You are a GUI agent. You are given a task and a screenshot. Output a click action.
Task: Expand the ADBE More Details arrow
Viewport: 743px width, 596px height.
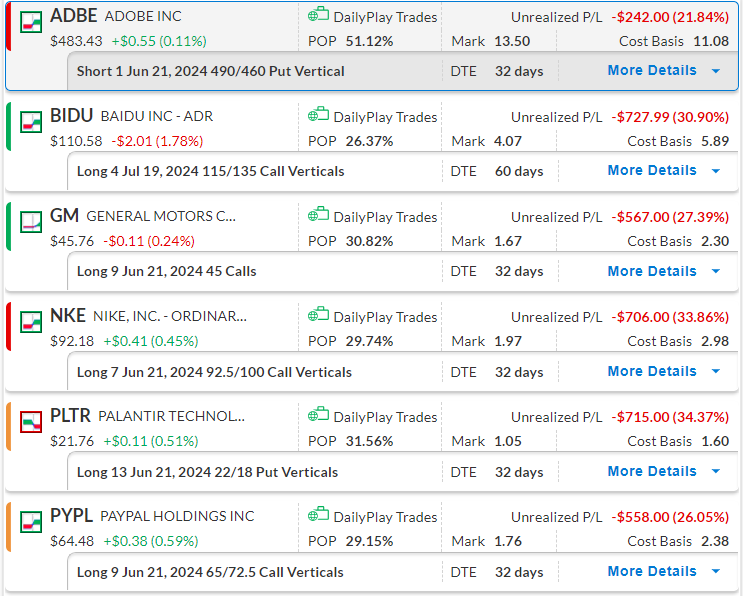pyautogui.click(x=716, y=71)
